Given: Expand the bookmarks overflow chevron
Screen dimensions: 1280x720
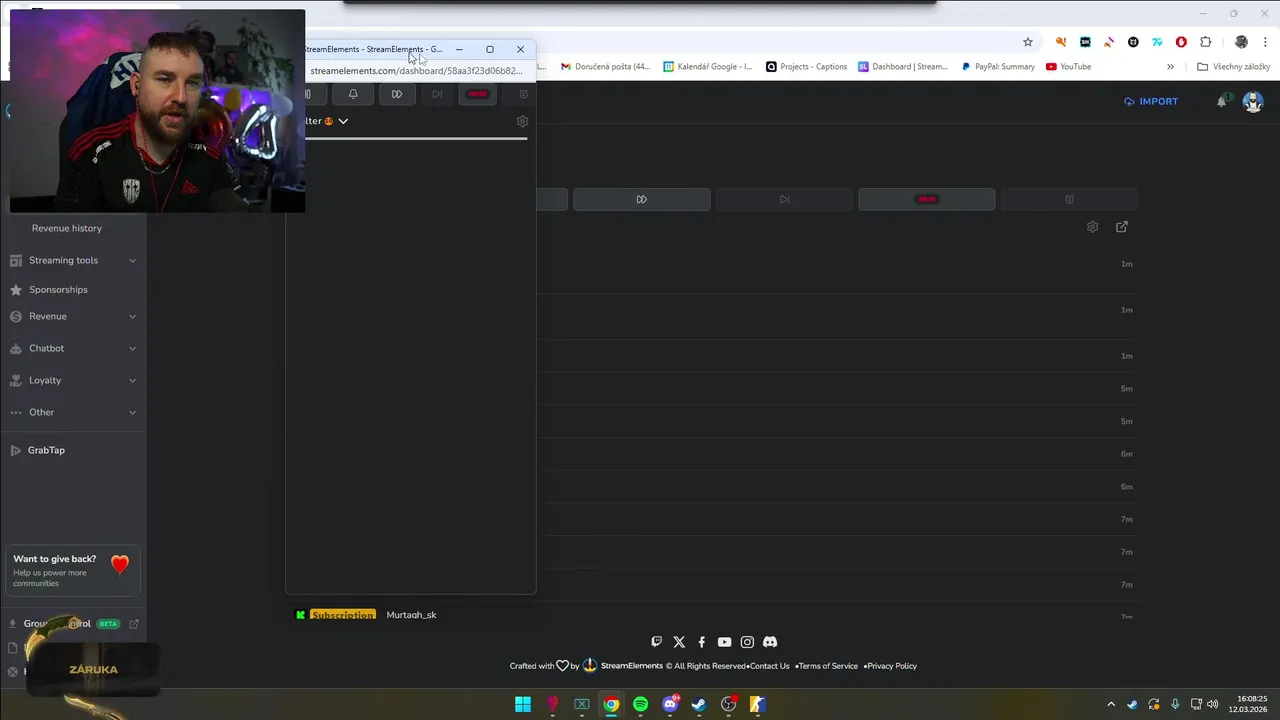Looking at the screenshot, I should (x=1170, y=67).
